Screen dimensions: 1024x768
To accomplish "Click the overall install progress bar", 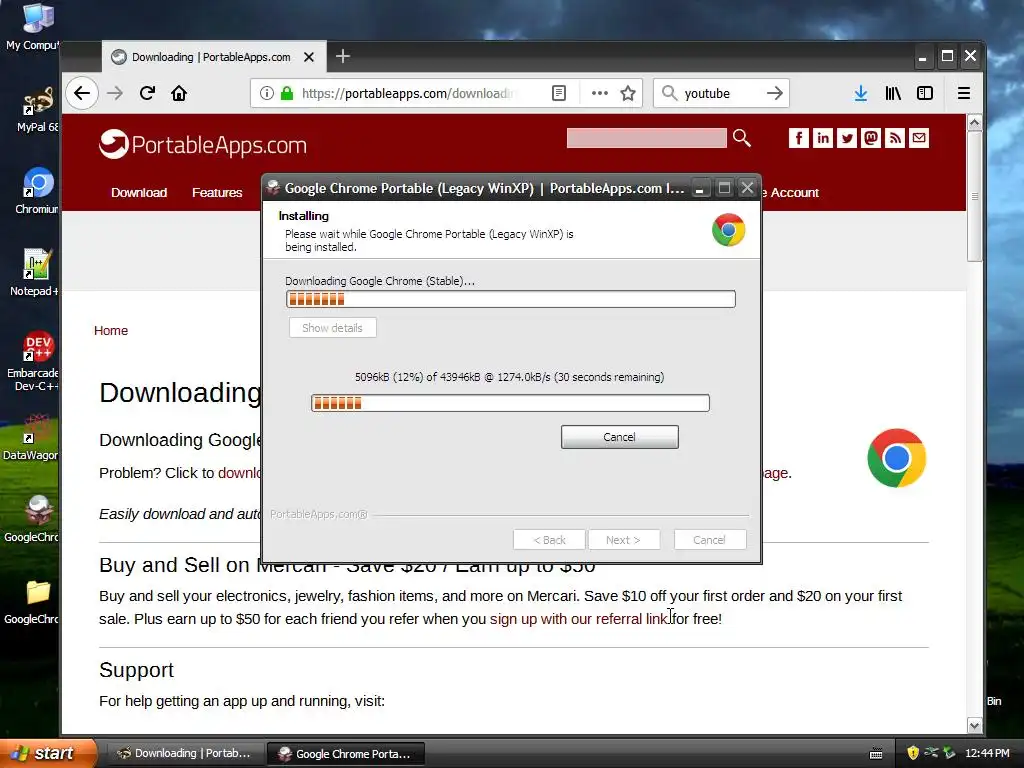I will coord(511,299).
